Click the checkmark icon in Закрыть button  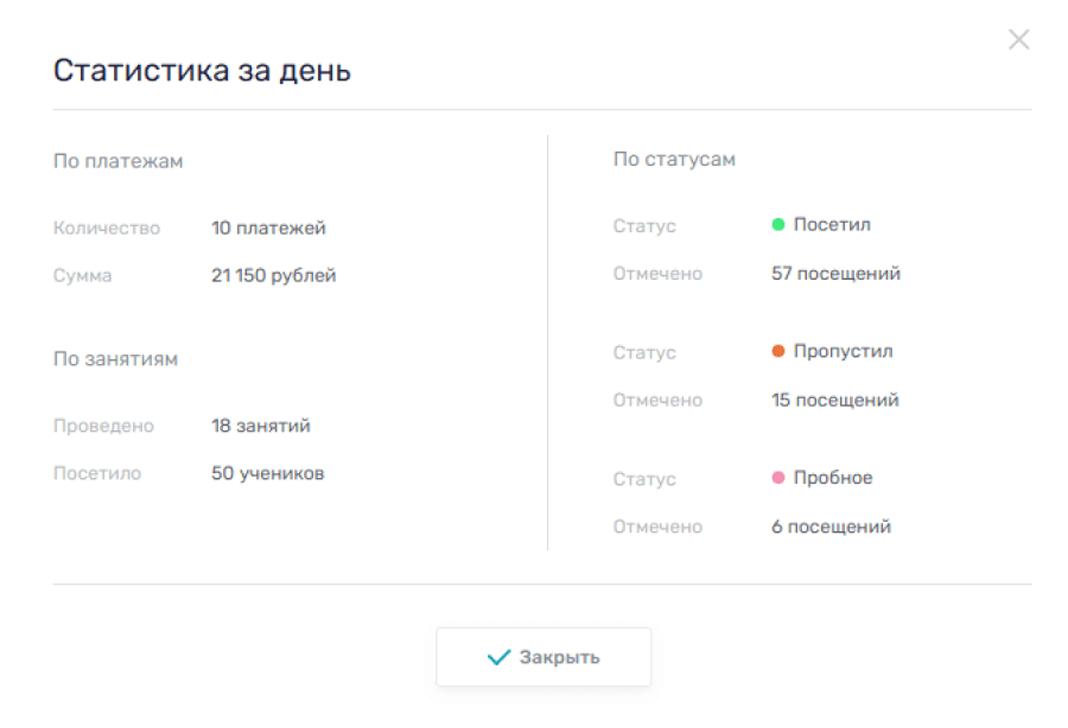point(498,657)
